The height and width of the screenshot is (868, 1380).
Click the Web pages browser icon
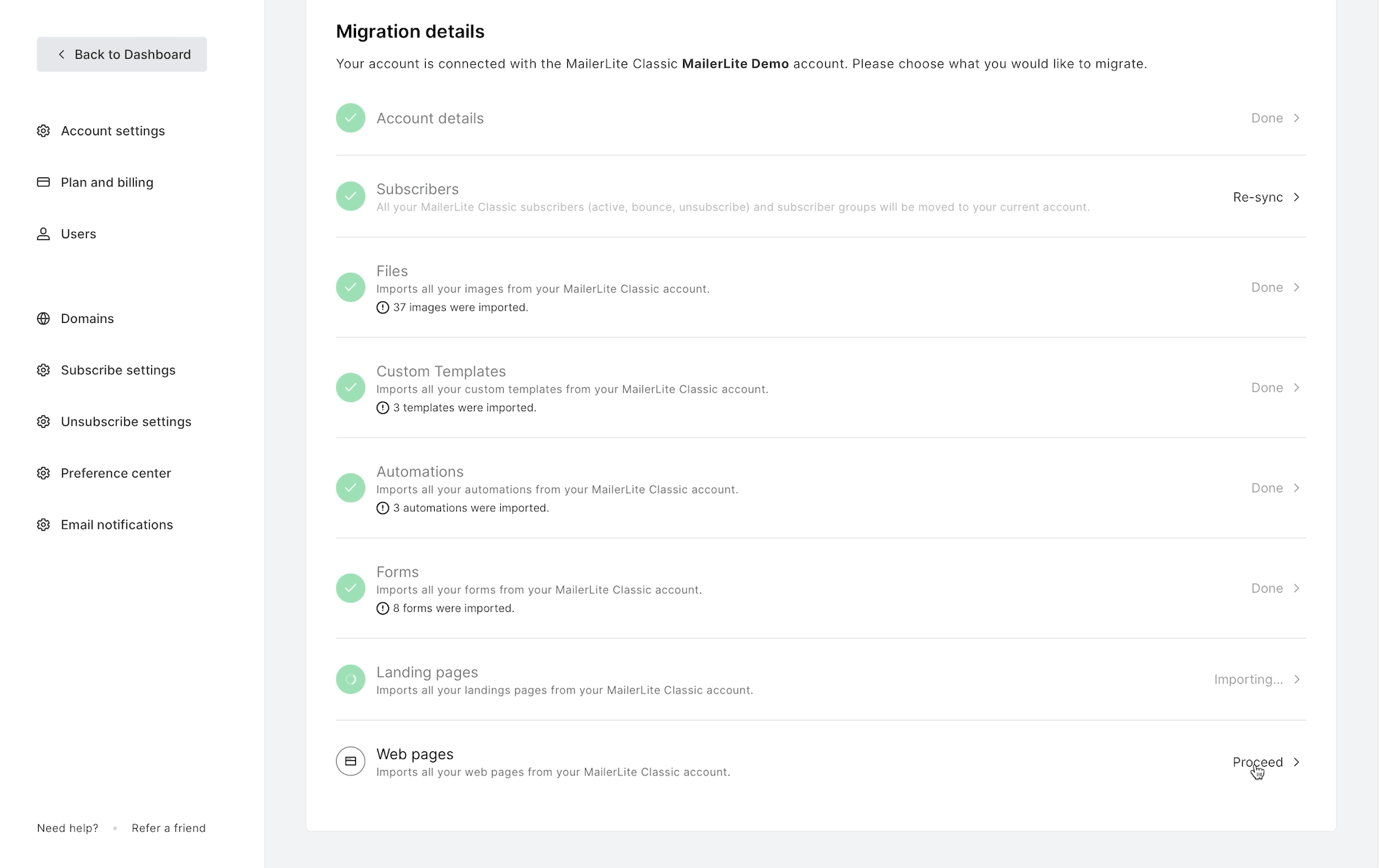coord(351,761)
